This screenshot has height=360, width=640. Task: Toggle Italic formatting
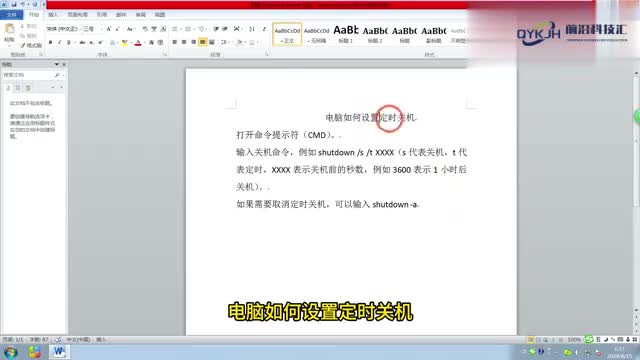[59, 42]
